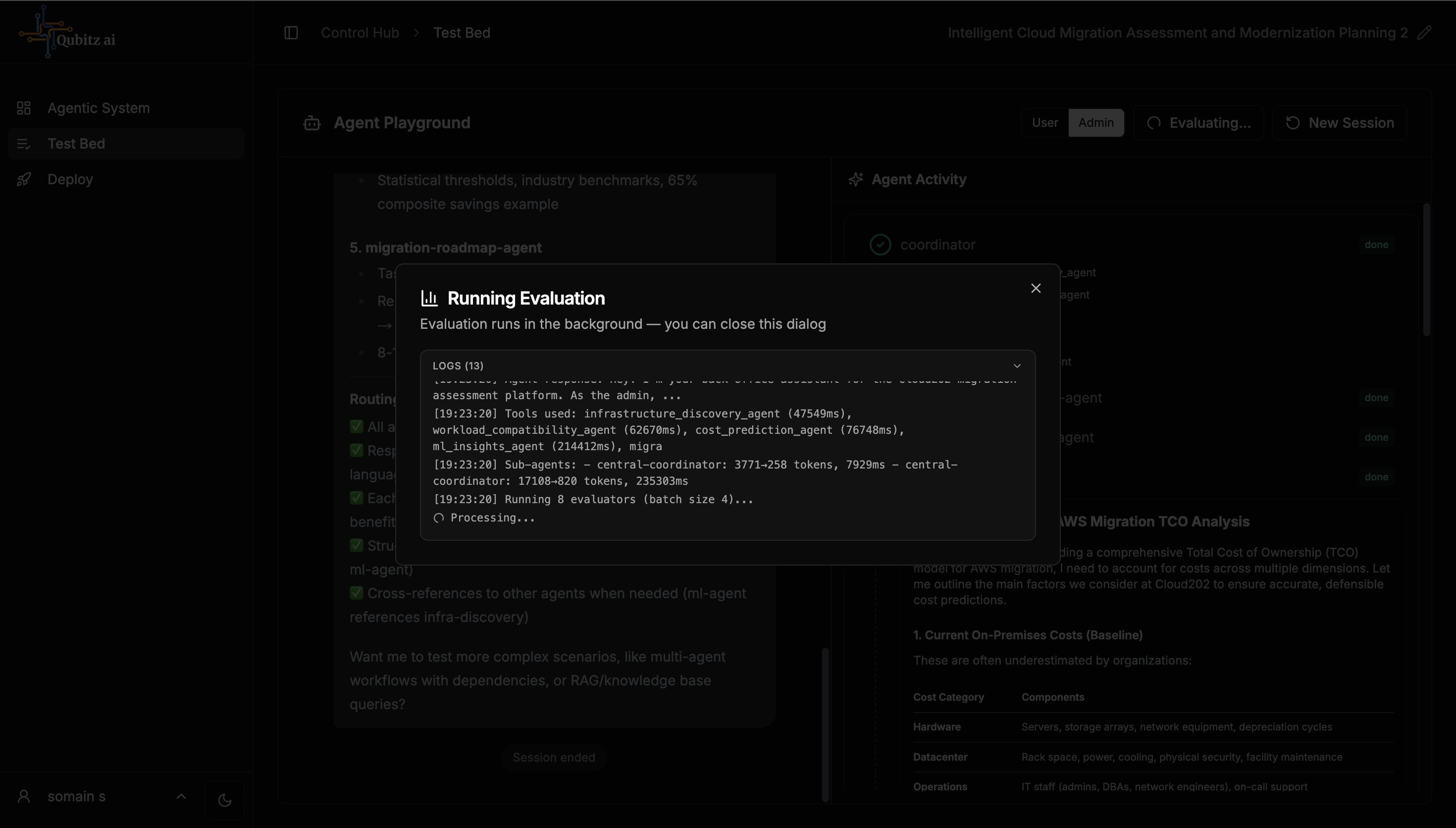
Task: Collapse the LOGS (13) section chevron
Action: coord(1017,365)
